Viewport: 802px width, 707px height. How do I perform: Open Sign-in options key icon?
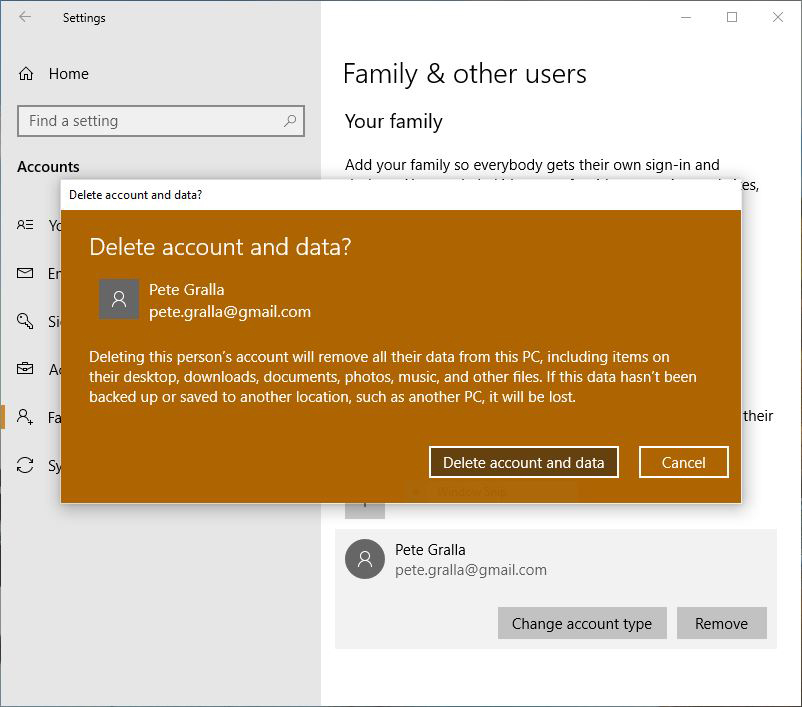[25, 321]
